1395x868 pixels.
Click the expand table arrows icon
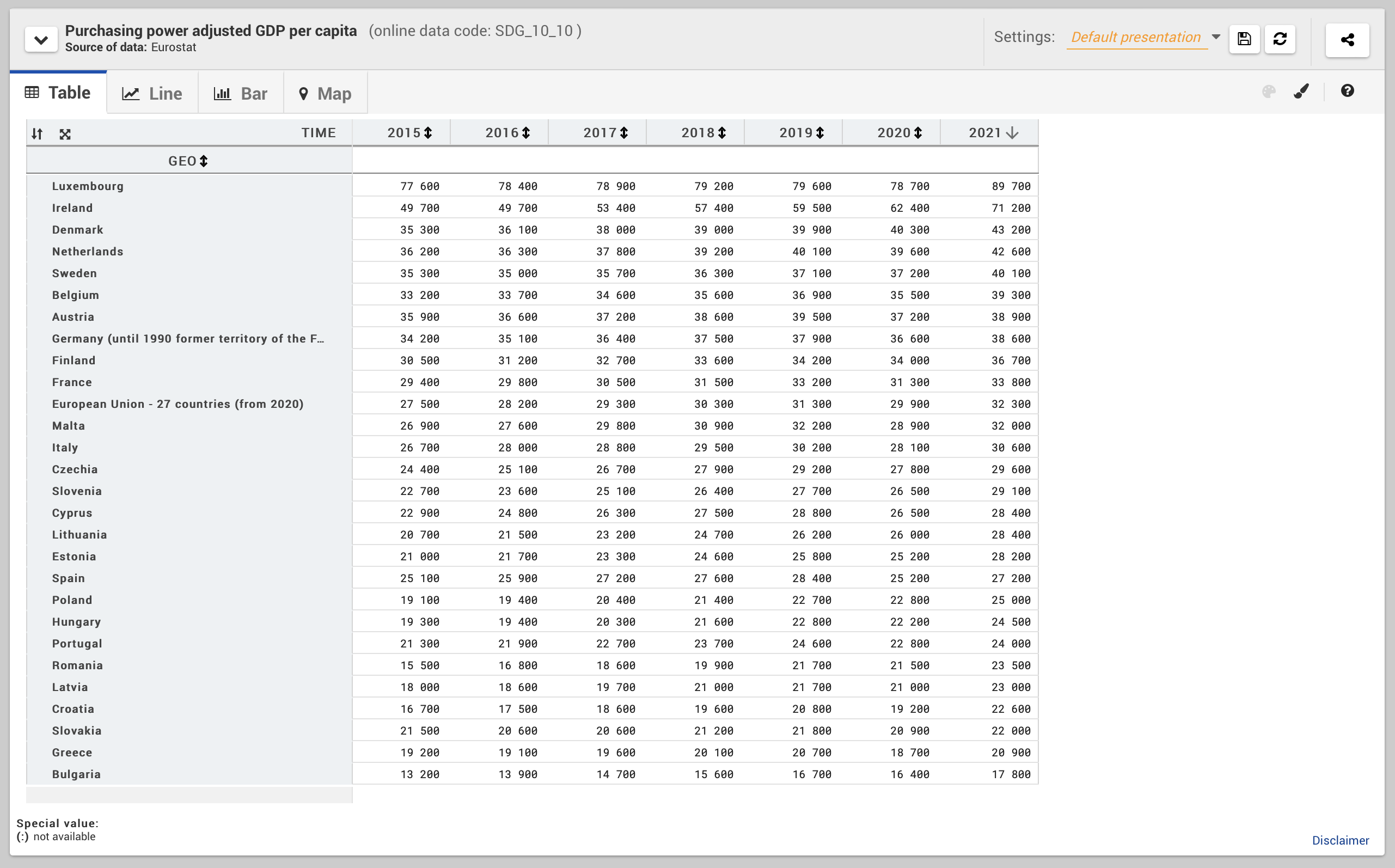point(65,134)
